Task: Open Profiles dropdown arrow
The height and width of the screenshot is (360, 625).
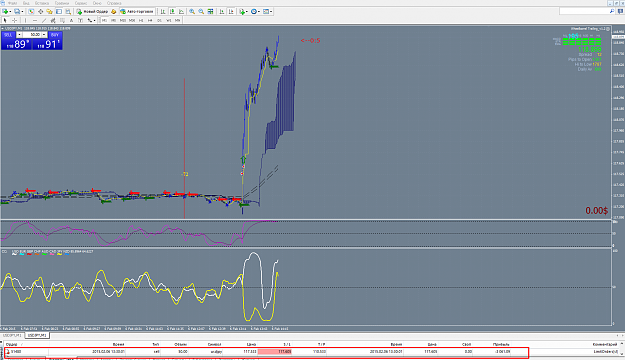Action: [22, 12]
